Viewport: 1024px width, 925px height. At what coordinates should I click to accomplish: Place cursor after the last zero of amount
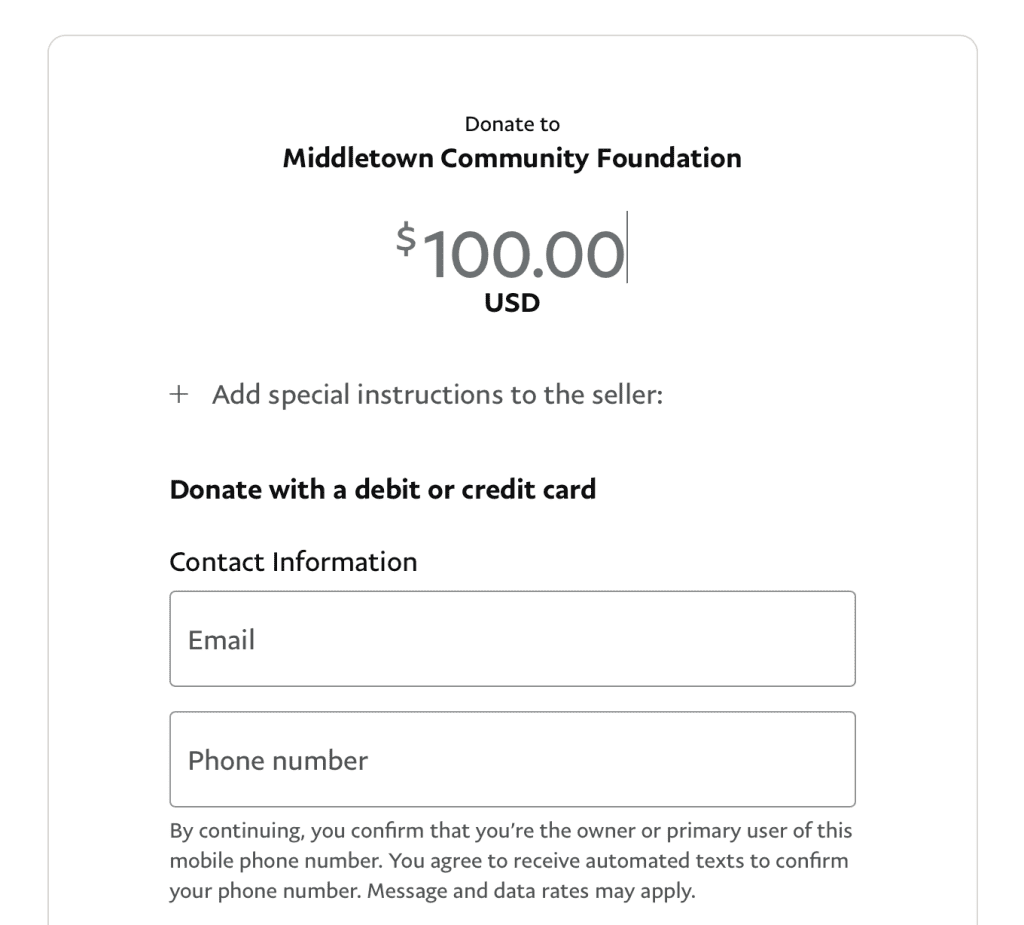point(626,253)
